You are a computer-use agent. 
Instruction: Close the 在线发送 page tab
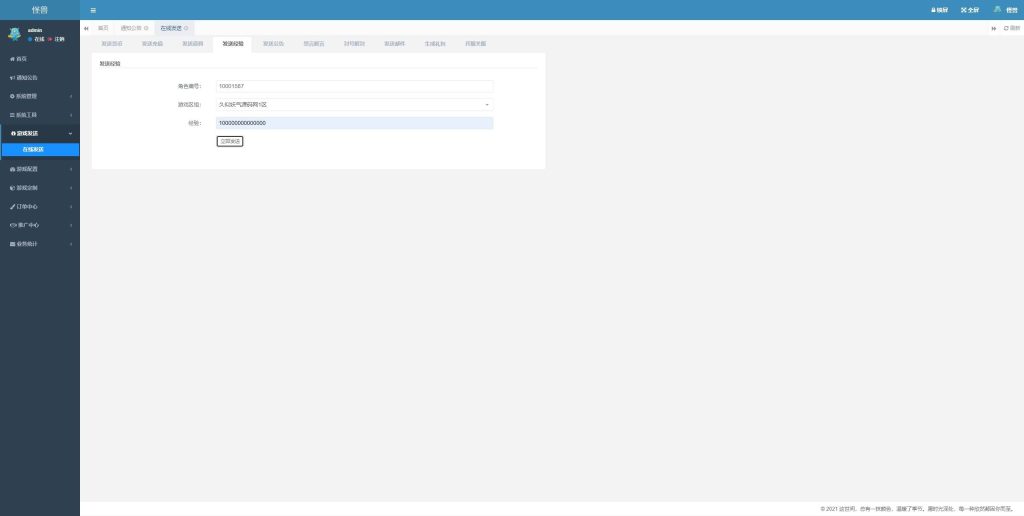[186, 28]
